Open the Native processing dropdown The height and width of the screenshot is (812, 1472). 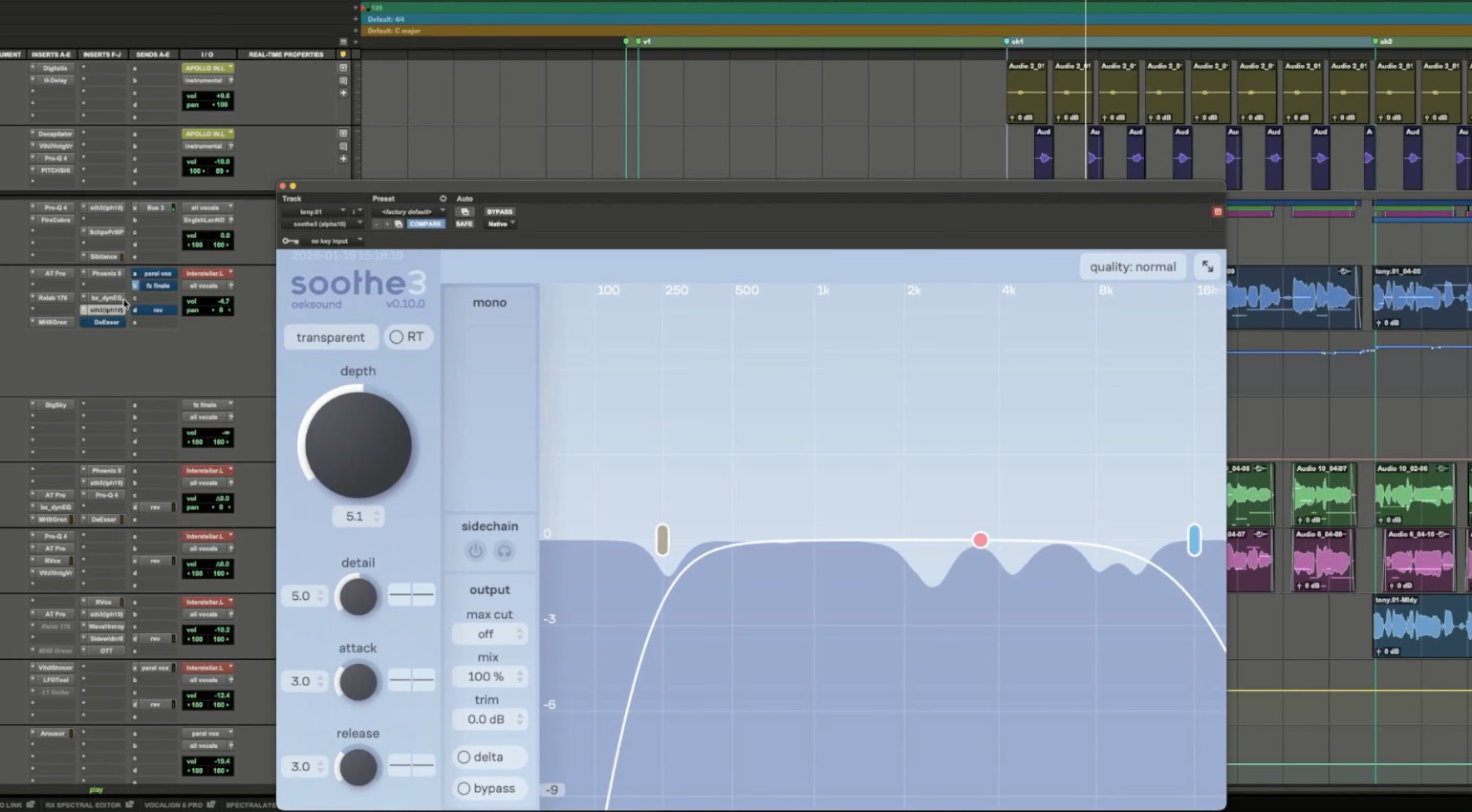pos(500,224)
